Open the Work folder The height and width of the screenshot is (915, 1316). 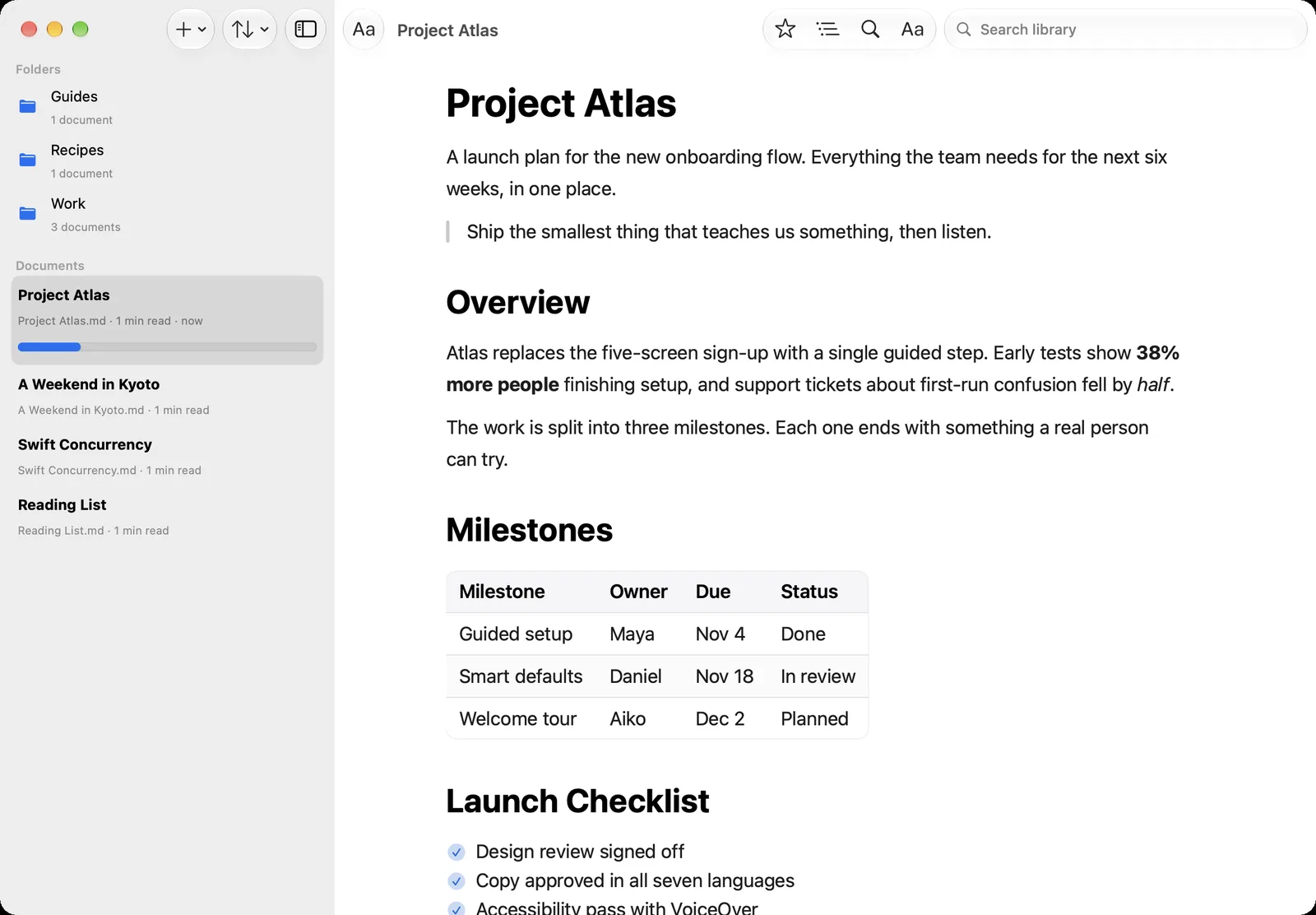(167, 214)
